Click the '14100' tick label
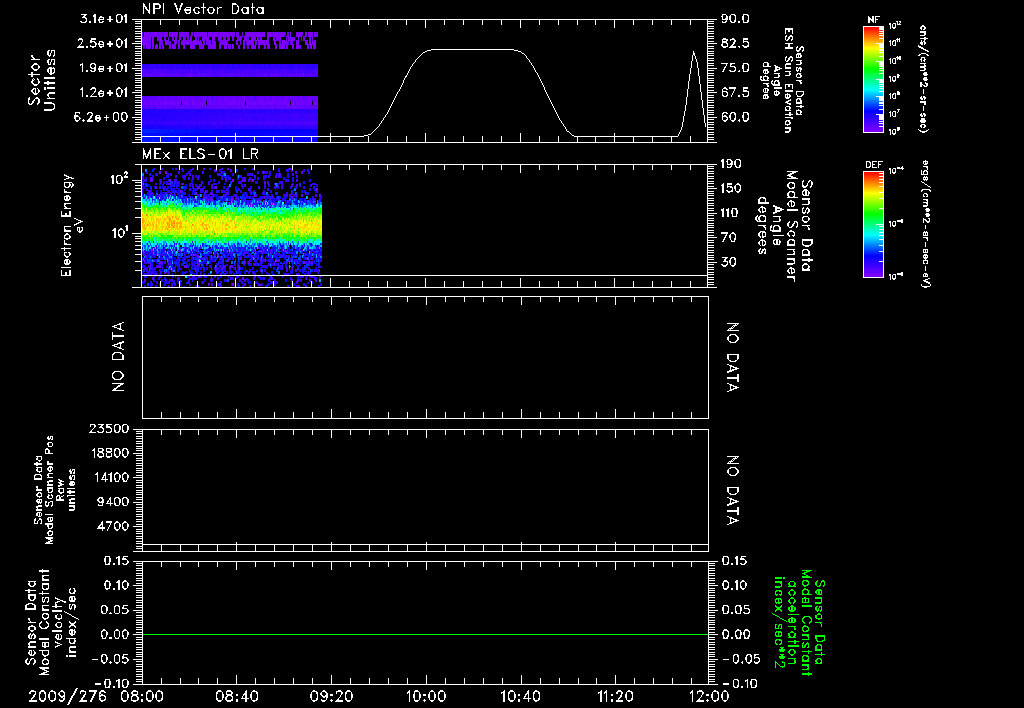Screen dimensions: 1024x708 [x=109, y=477]
